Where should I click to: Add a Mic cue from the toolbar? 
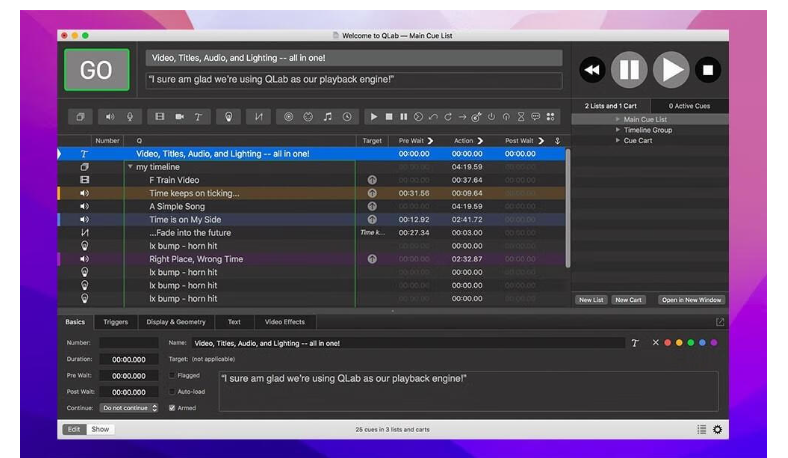pos(130,117)
